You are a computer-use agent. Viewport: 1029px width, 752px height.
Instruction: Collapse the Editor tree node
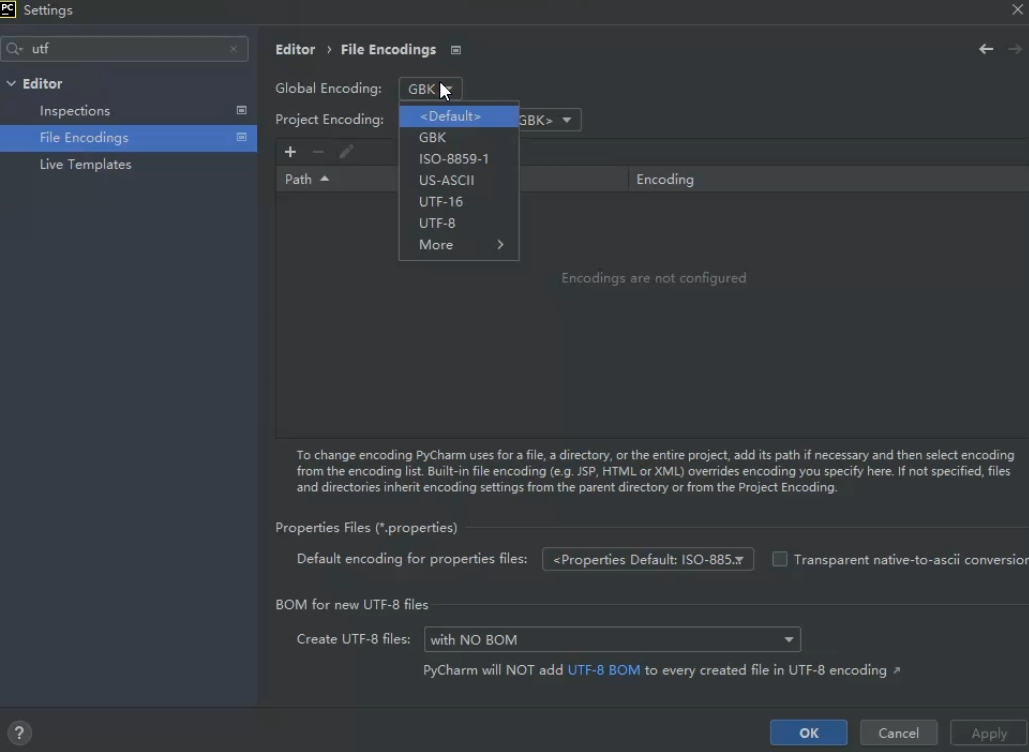(x=11, y=83)
